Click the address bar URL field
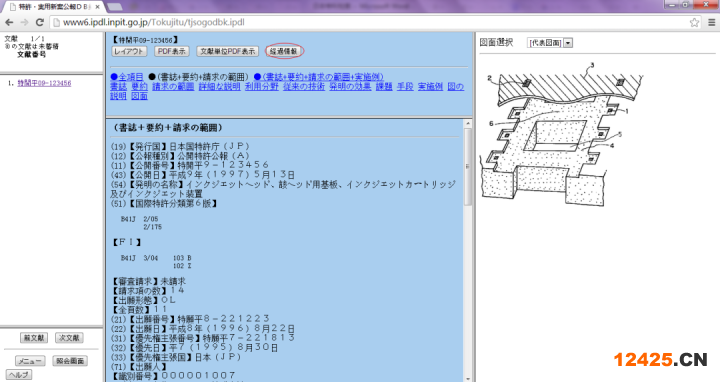Screen dimensions: 720x382 pyautogui.click(x=367, y=22)
